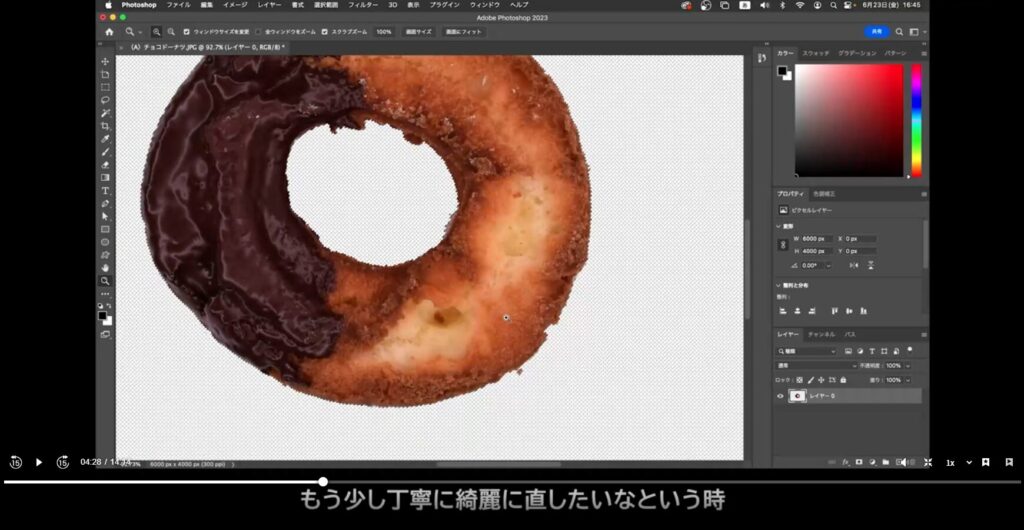Screen dimensions: 1024x530
Task: Click the 画面にフィット button
Action: point(464,32)
